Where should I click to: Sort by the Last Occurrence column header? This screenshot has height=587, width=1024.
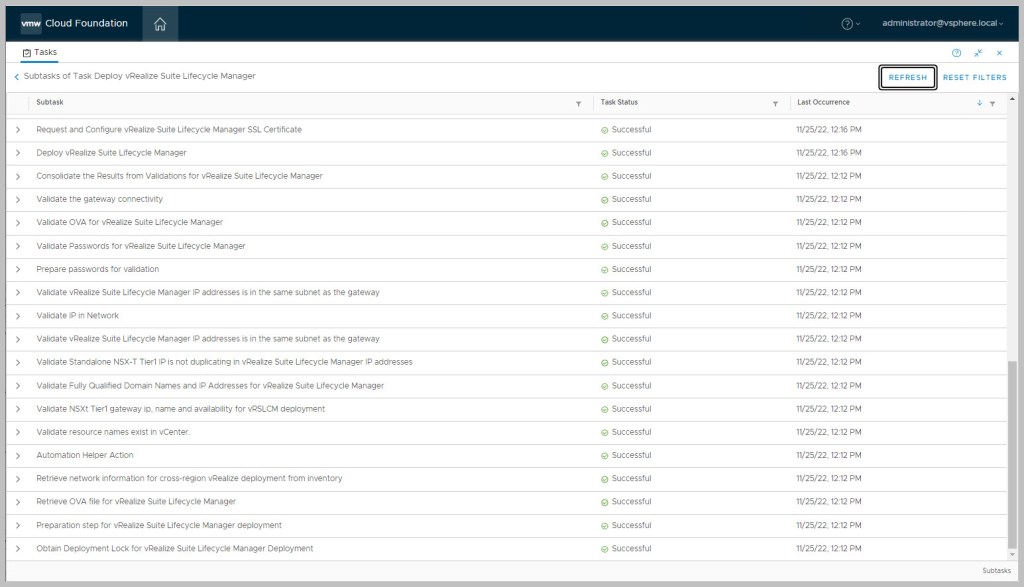pyautogui.click(x=823, y=102)
